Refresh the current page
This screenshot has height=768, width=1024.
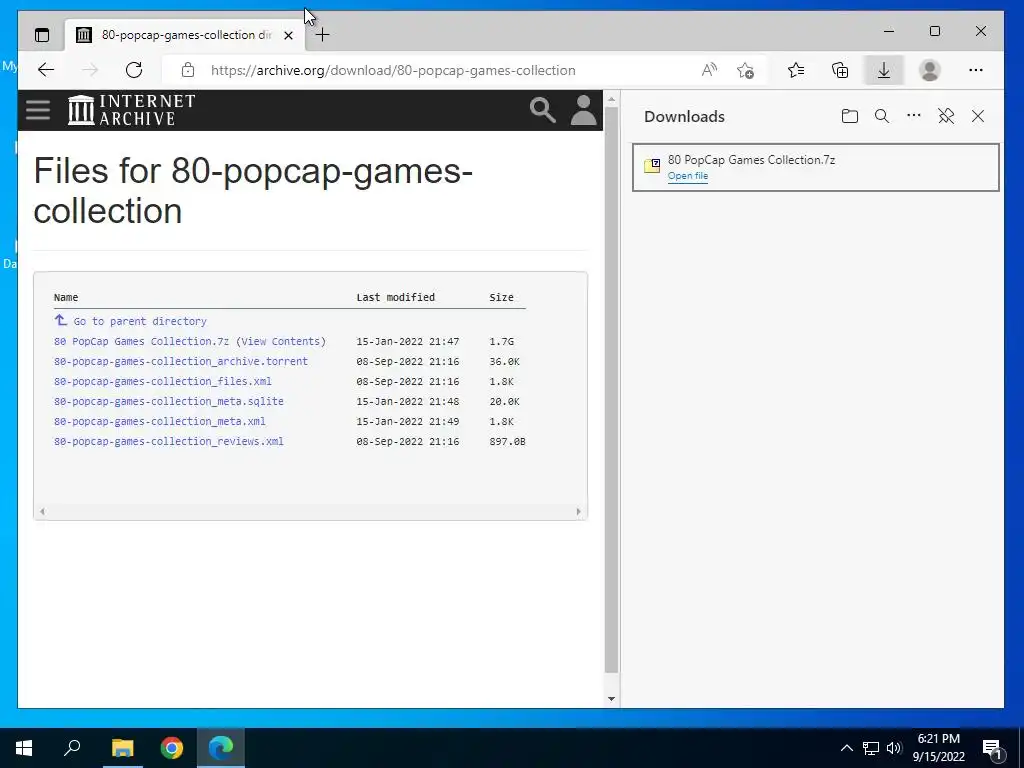pos(134,70)
